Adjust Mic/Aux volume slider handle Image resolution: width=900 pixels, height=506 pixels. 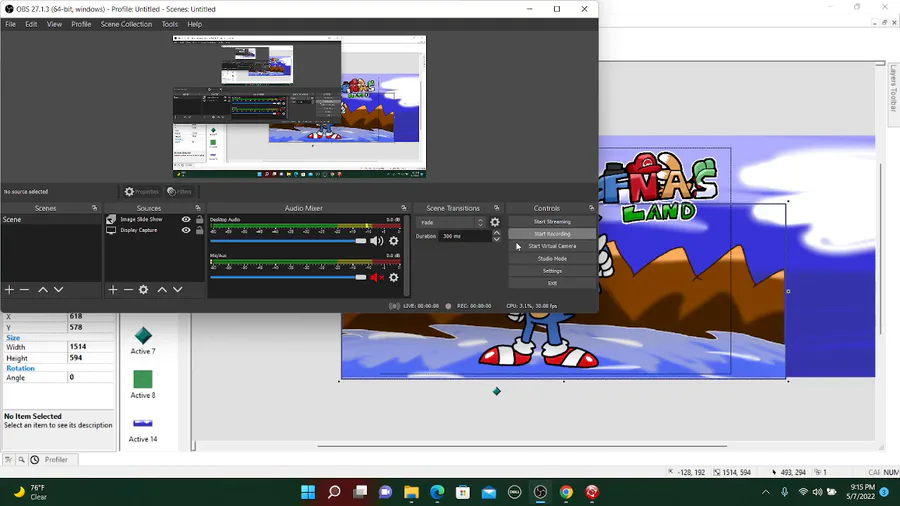[x=360, y=278]
